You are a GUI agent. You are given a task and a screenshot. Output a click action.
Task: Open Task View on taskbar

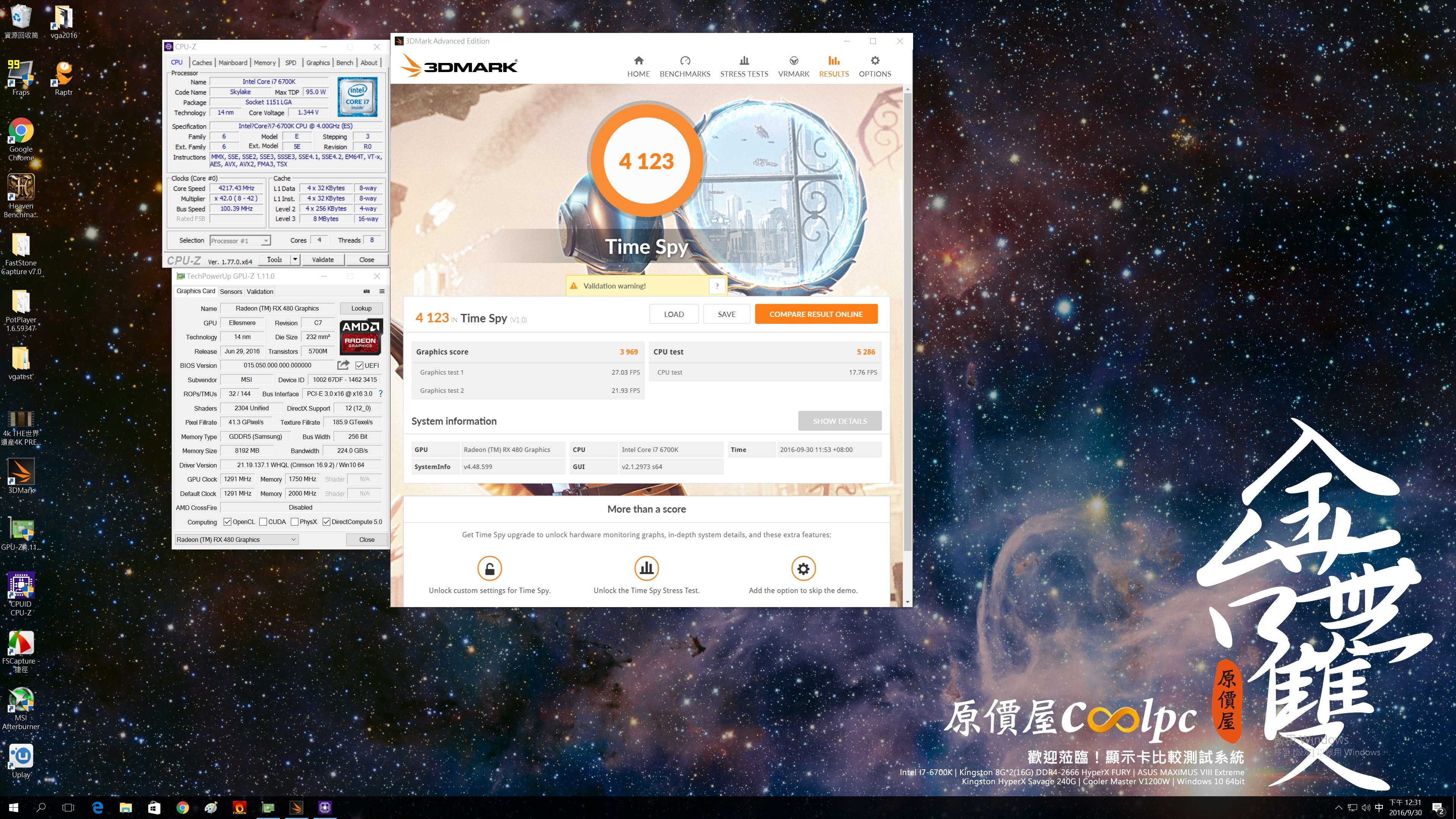click(68, 808)
